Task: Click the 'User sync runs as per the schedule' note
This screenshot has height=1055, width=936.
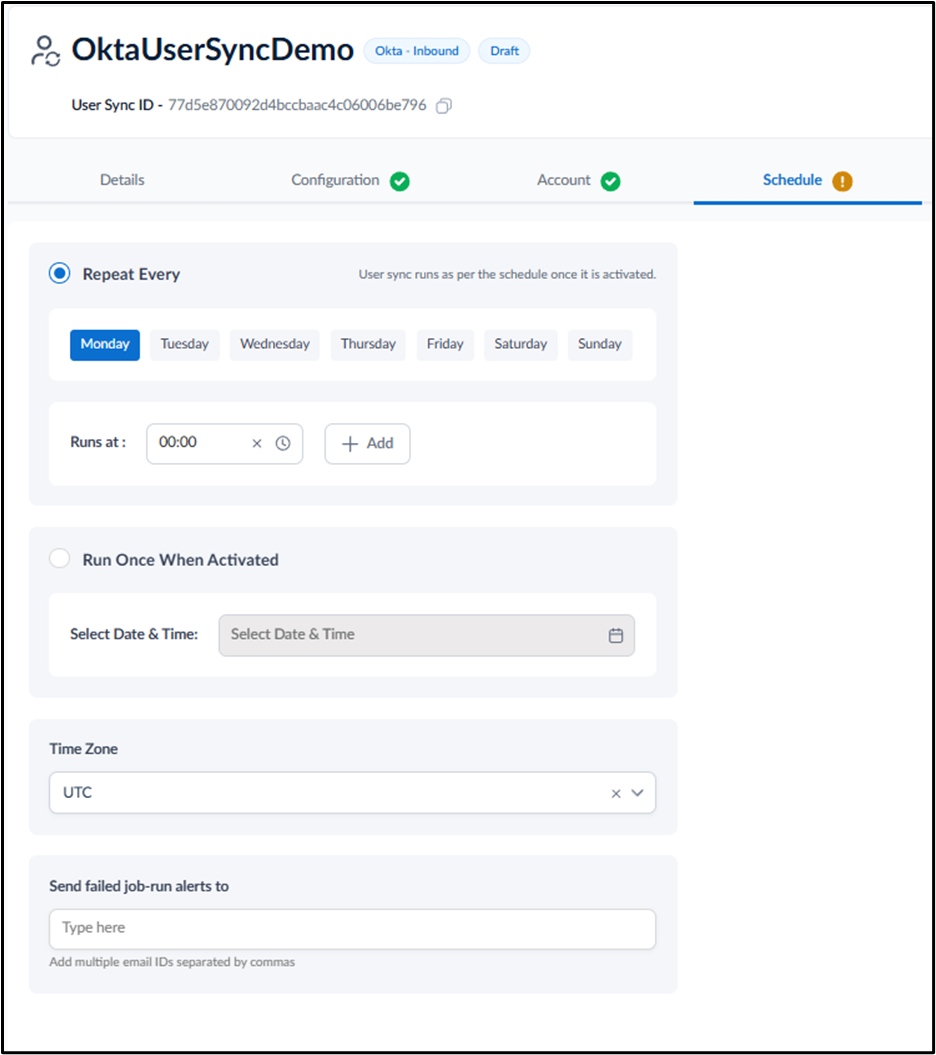Action: click(x=507, y=275)
